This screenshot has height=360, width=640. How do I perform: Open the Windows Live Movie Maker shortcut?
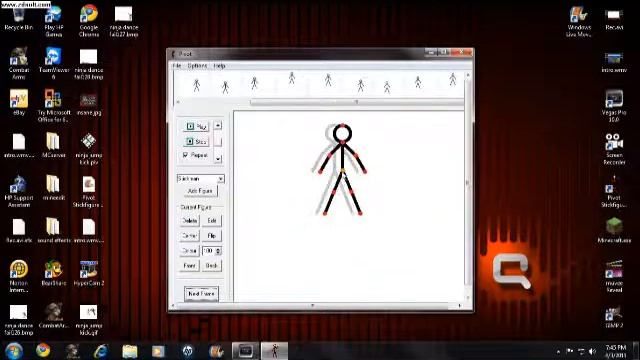click(x=579, y=21)
